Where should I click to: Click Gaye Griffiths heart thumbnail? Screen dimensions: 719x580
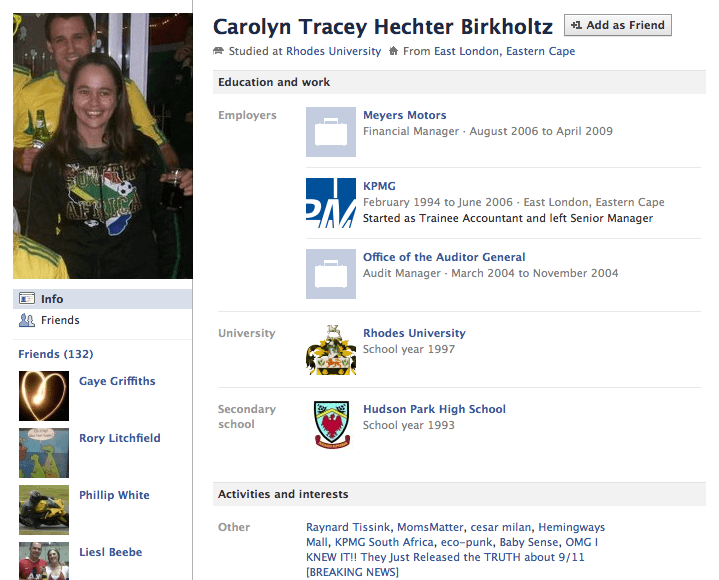[44, 396]
